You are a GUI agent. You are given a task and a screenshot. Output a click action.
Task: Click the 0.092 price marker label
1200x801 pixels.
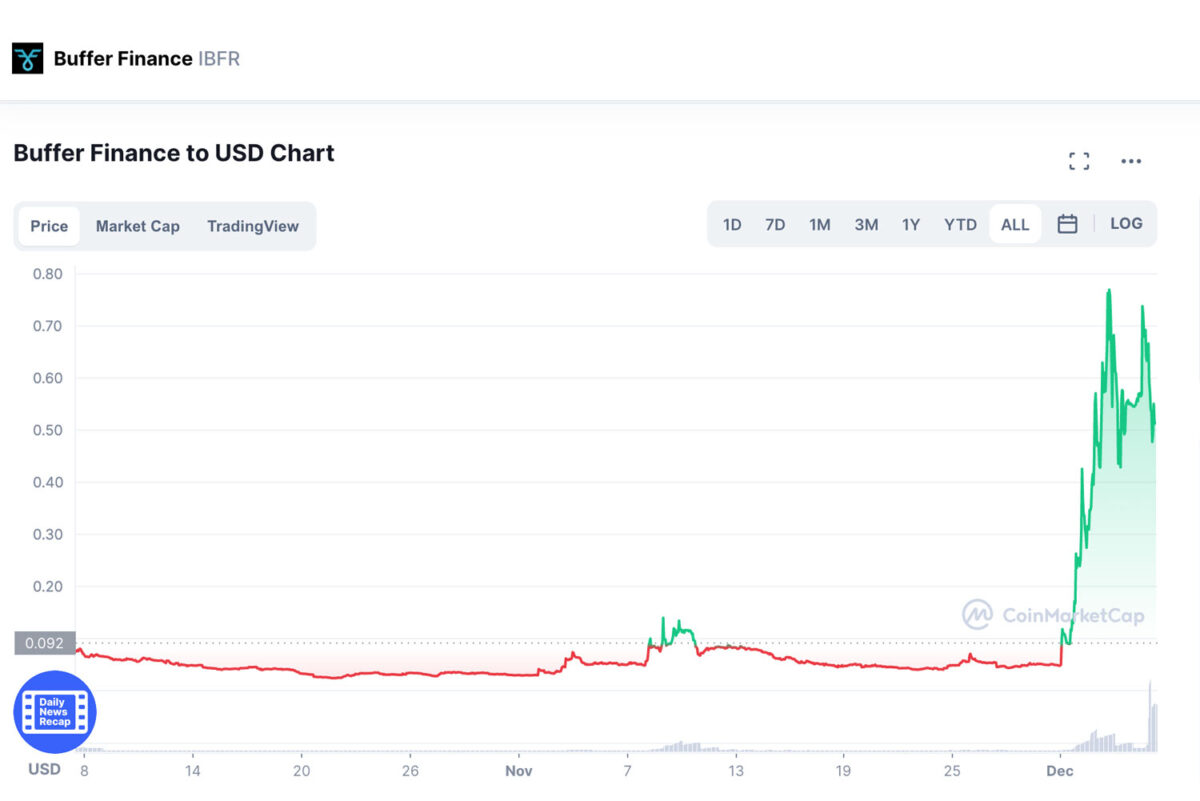45,643
